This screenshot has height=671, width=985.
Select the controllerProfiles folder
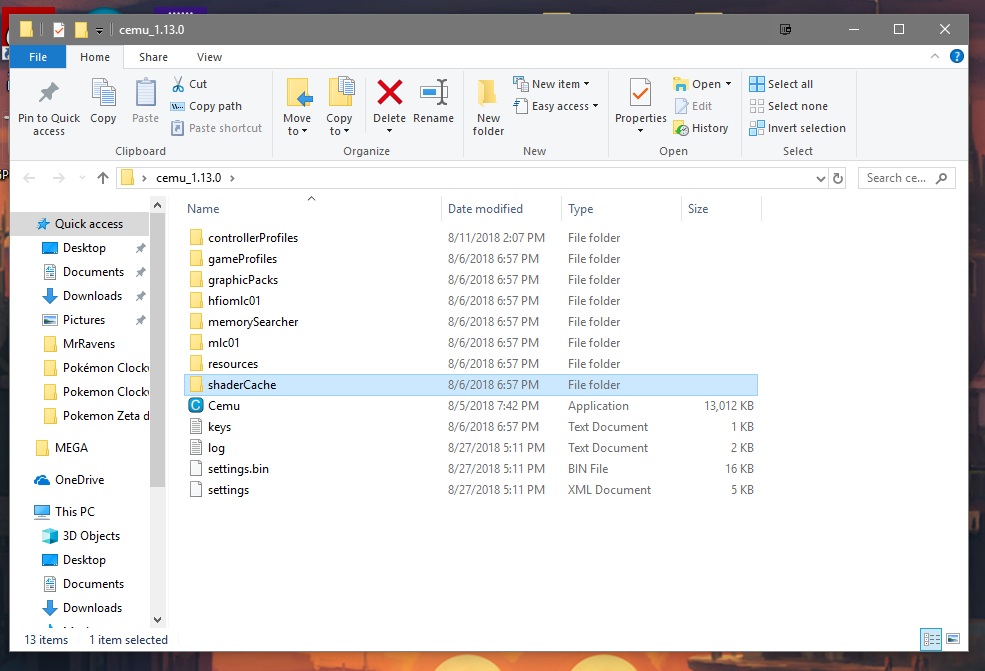pyautogui.click(x=471, y=237)
